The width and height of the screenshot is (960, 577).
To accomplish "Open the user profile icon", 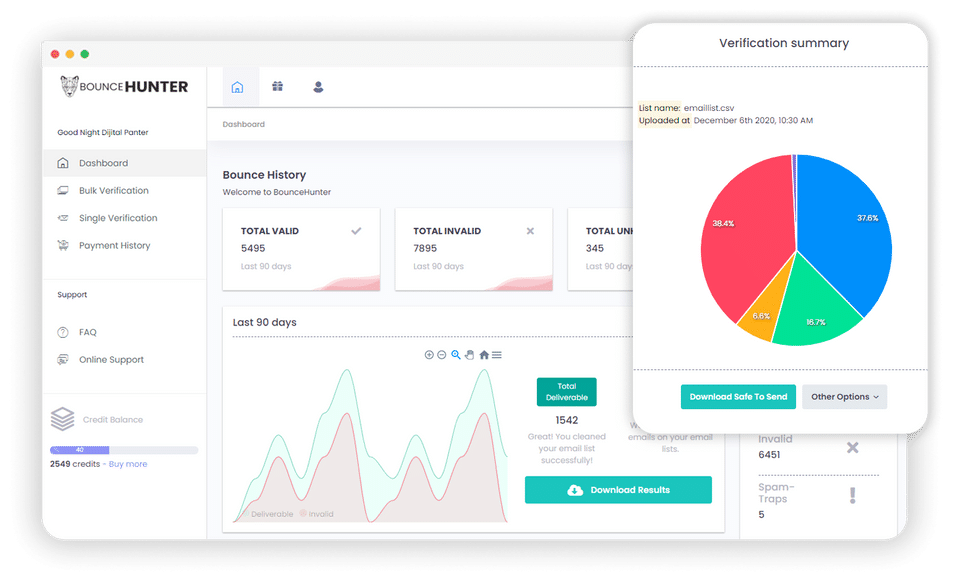I will [318, 87].
